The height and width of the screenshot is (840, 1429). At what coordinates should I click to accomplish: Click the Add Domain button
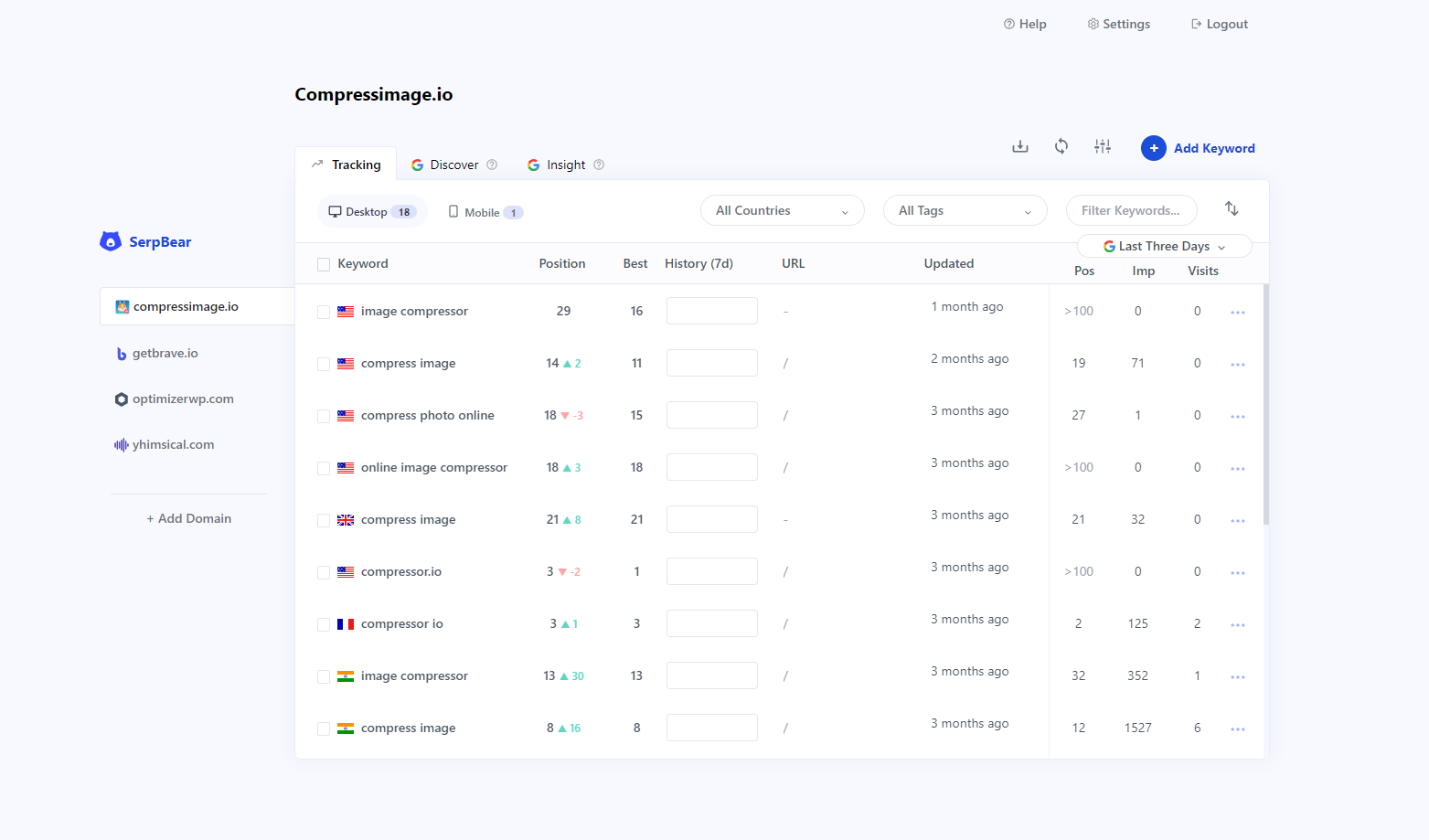(189, 518)
